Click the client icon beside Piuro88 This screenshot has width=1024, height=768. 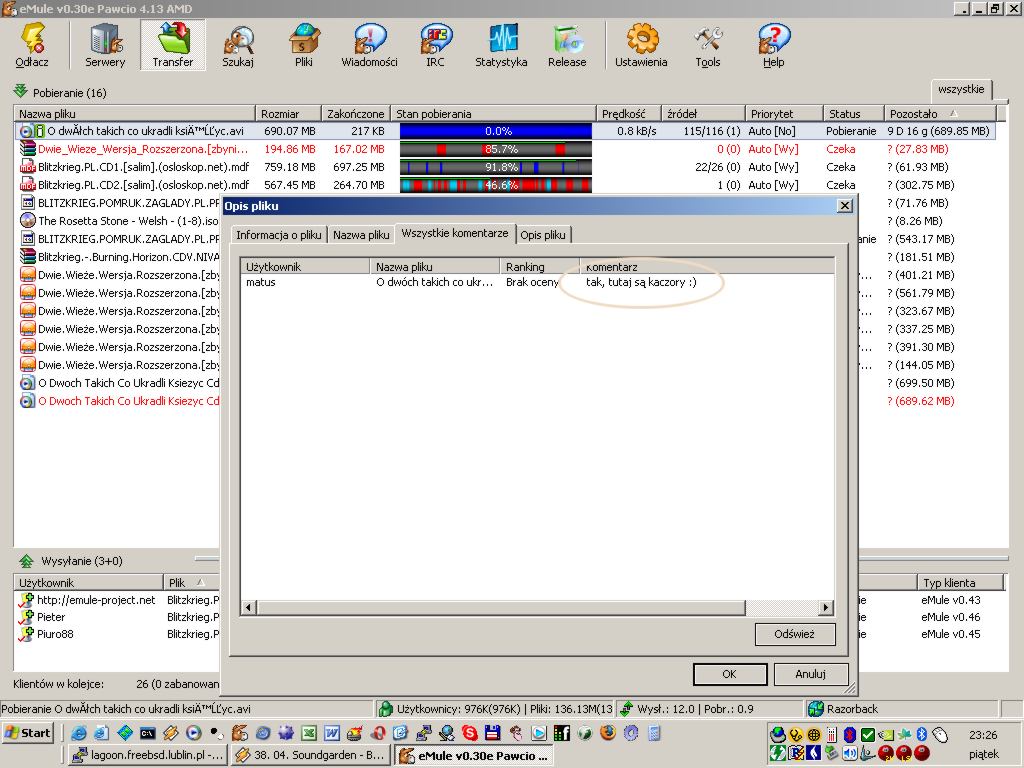[26, 634]
